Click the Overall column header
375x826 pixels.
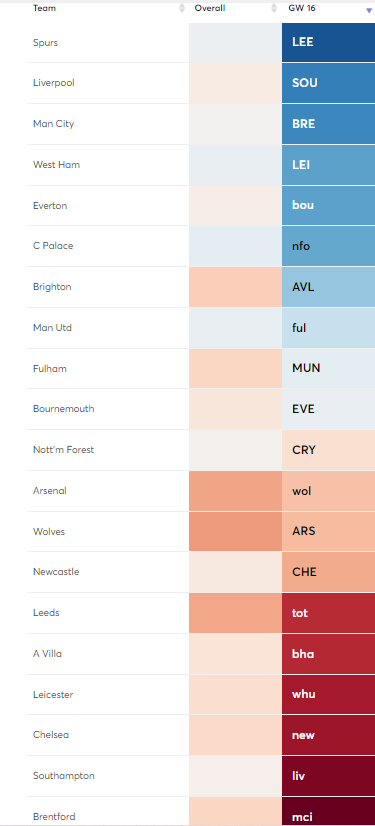pyautogui.click(x=210, y=8)
